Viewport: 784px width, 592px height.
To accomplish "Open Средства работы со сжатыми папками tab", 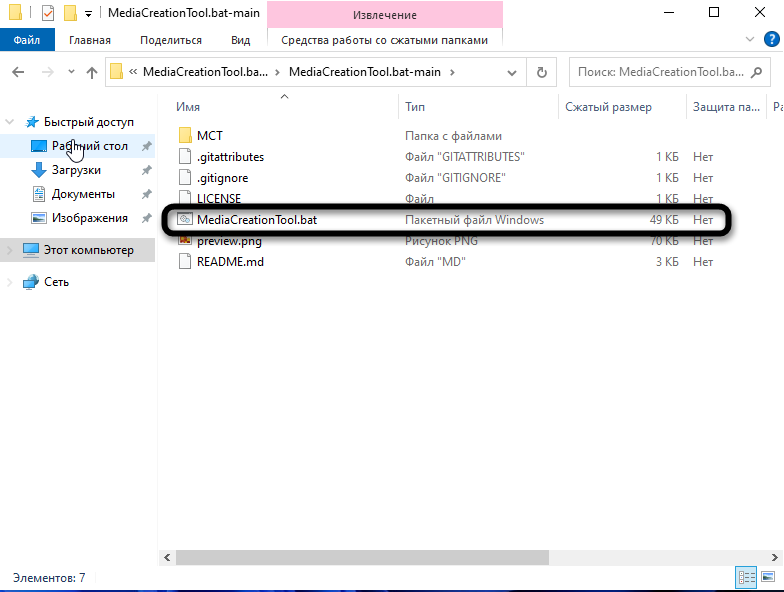I will coord(384,40).
